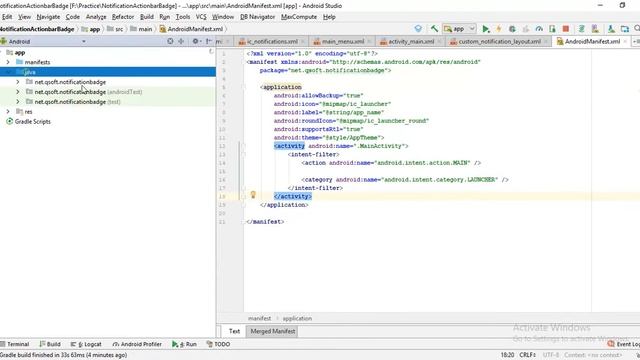Open the Run tool window
Image resolution: width=640 pixels, height=360 pixels.
[x=184, y=344]
